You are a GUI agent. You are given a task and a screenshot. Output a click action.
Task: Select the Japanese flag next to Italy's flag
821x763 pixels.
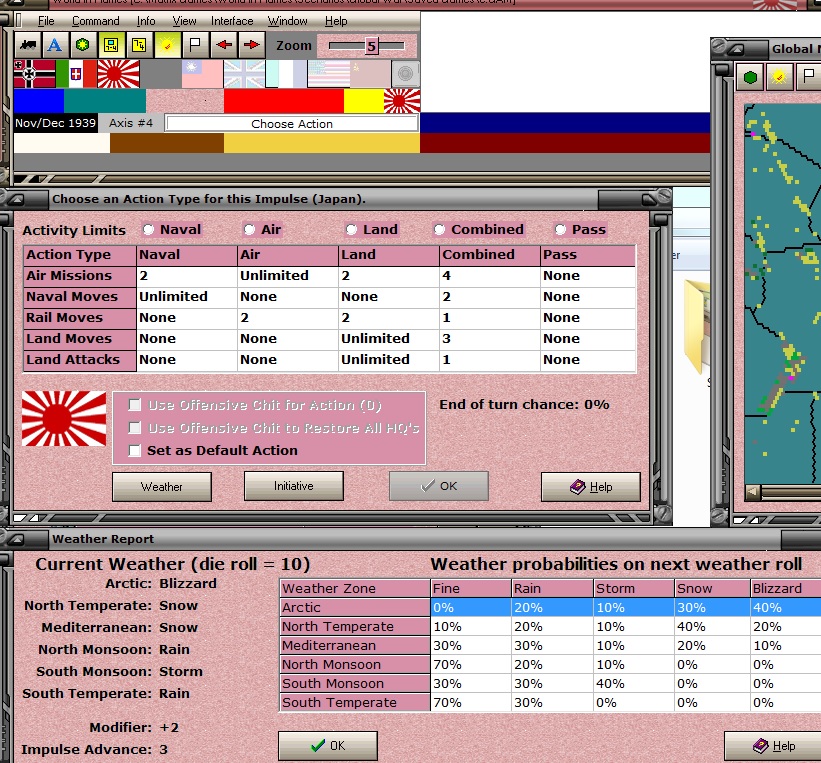[x=119, y=73]
